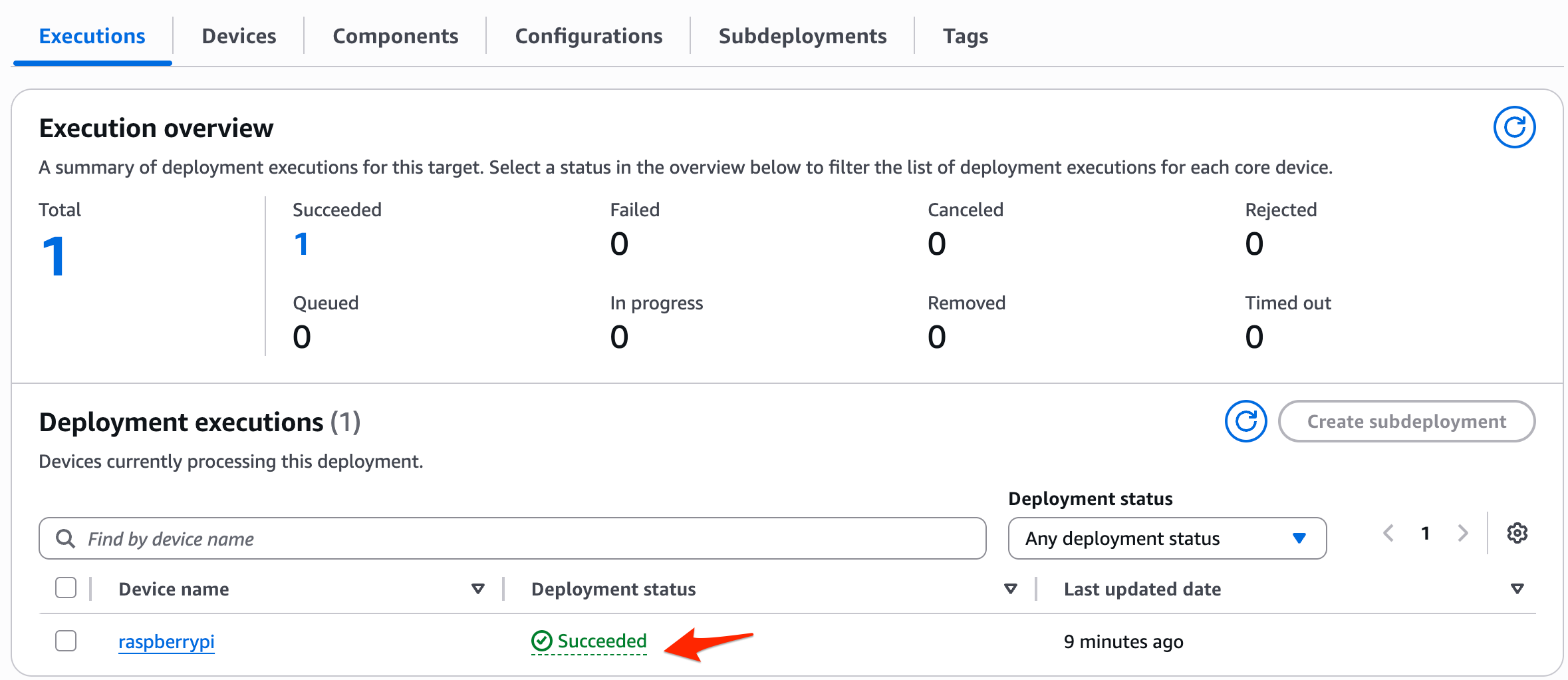Open the Any deployment status dropdown
Screen dimensions: 1568x680
[1166, 538]
